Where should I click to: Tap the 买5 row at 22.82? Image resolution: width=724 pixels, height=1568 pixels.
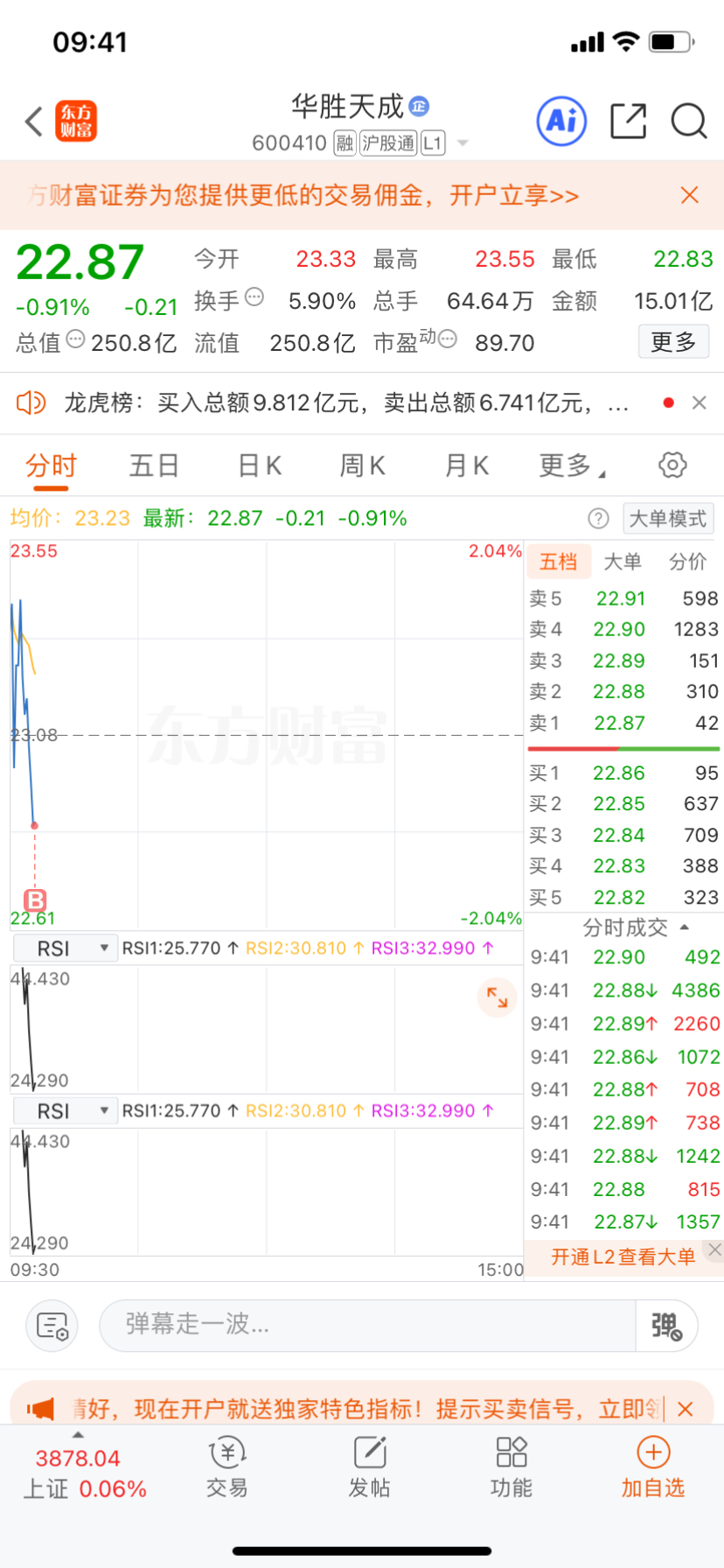coord(623,897)
